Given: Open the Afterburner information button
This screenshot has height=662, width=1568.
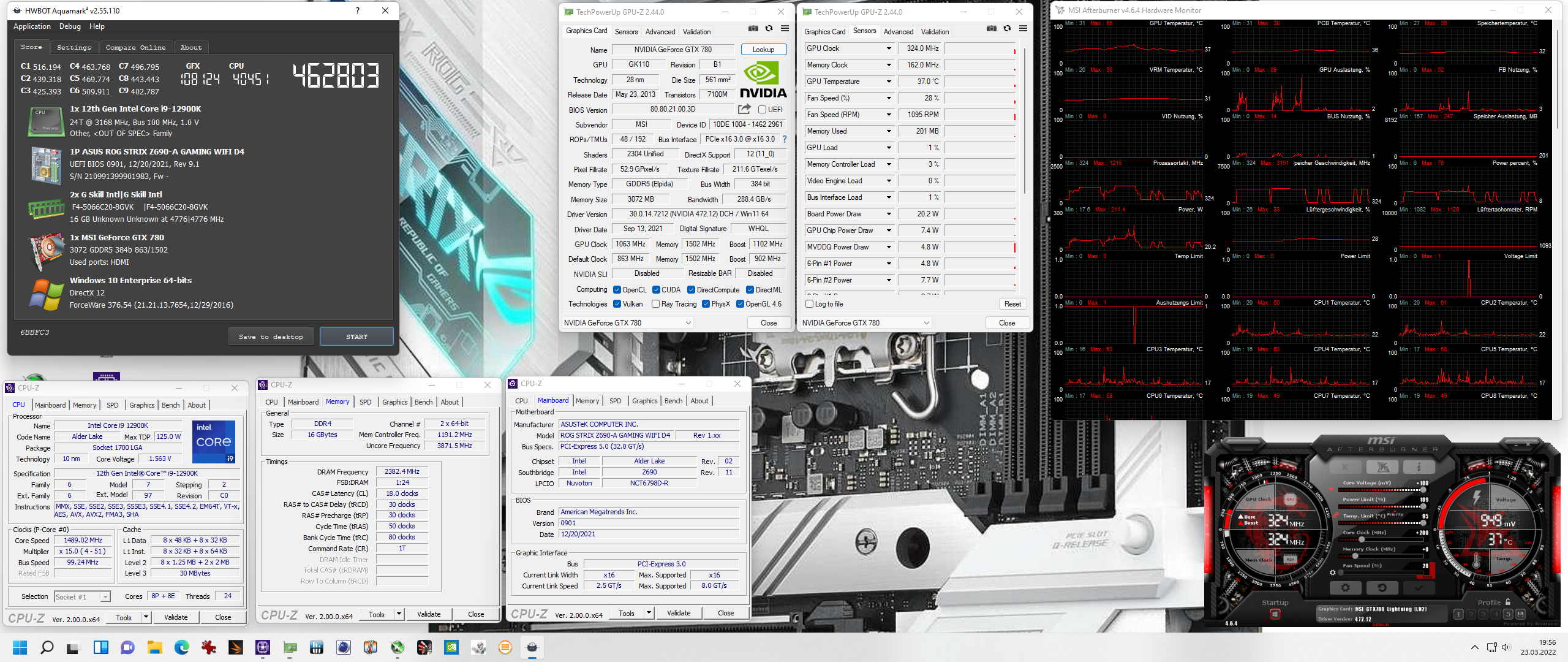Looking at the screenshot, I should [x=1419, y=467].
